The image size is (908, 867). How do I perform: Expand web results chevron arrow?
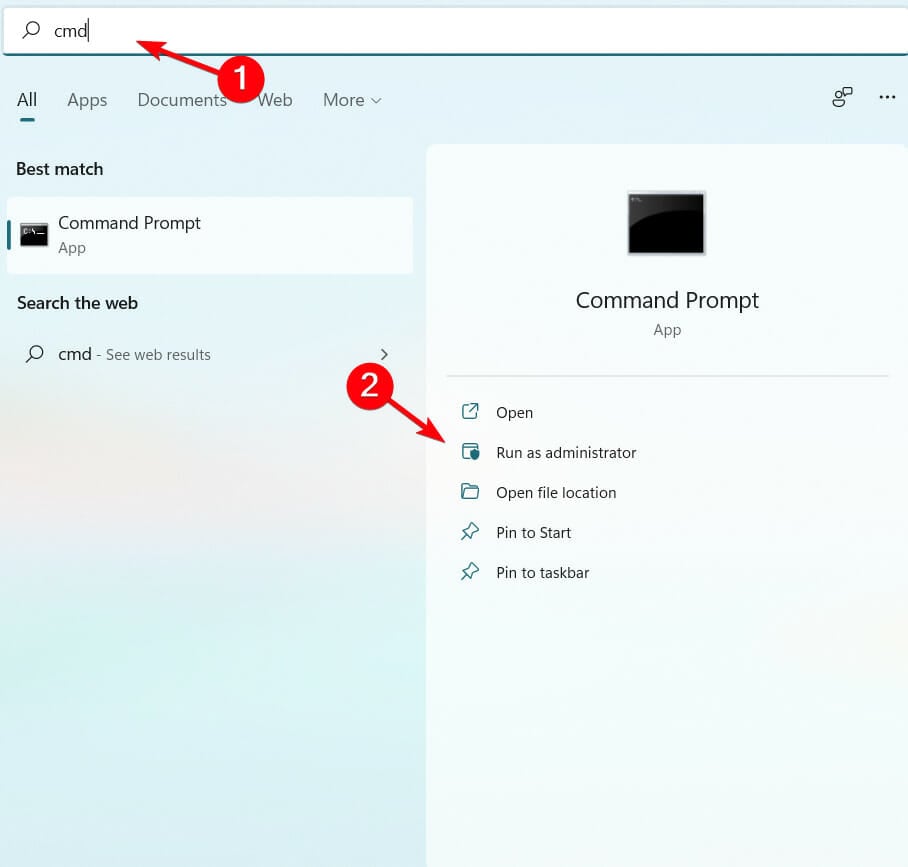[x=384, y=354]
